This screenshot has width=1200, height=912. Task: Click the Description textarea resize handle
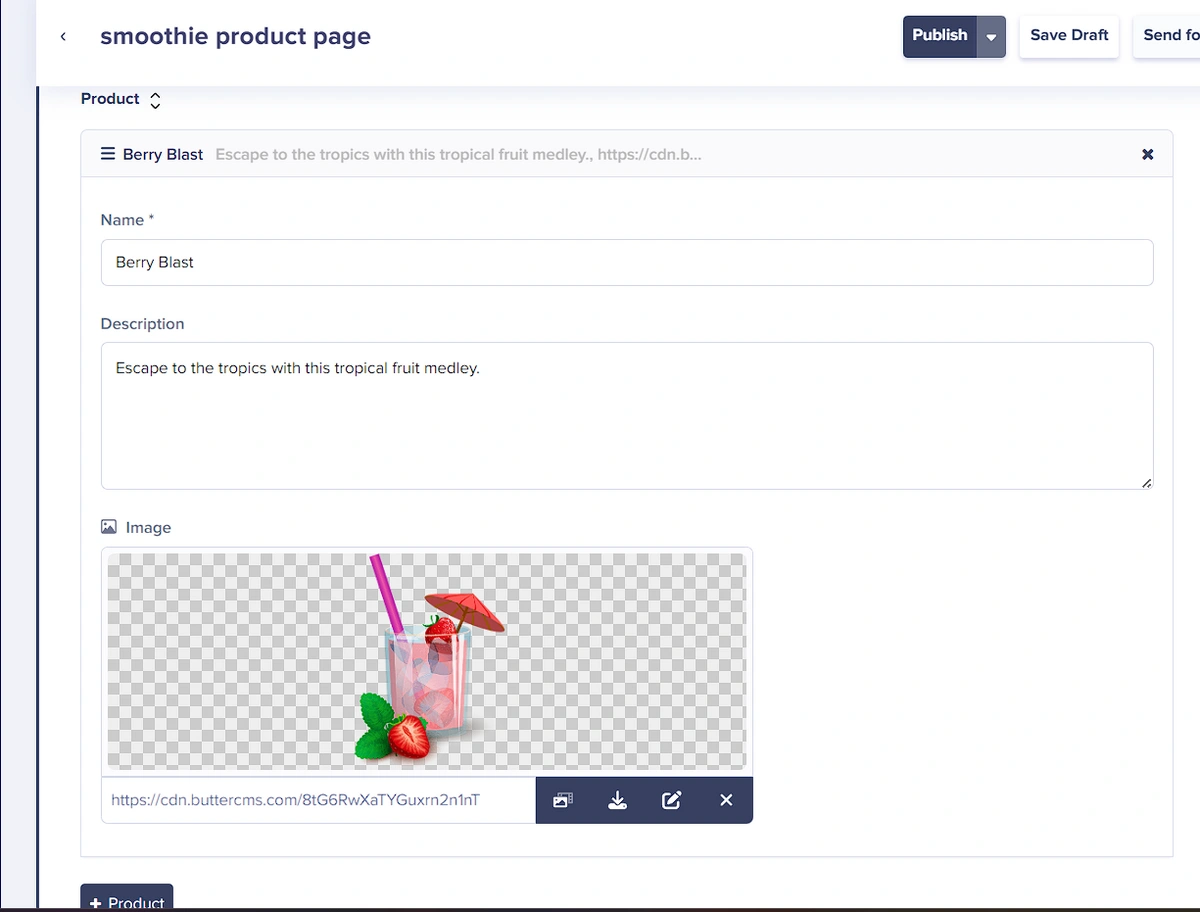(x=1146, y=483)
